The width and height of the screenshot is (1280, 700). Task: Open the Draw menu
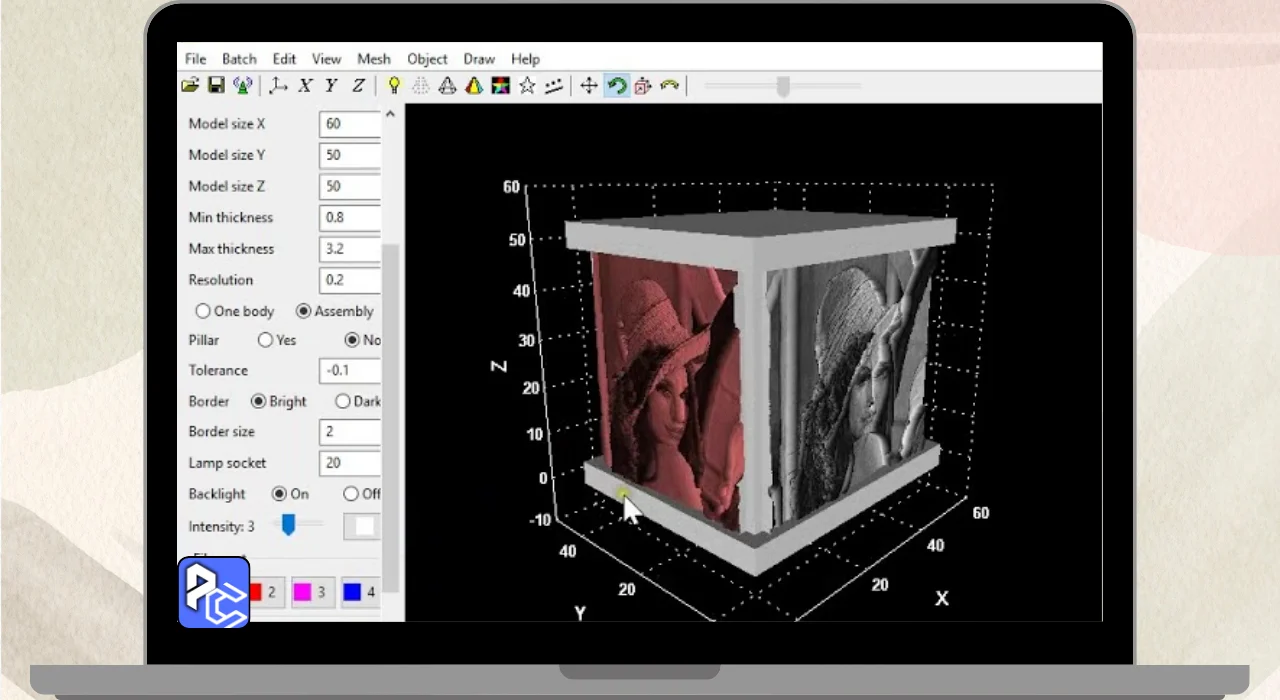point(479,59)
